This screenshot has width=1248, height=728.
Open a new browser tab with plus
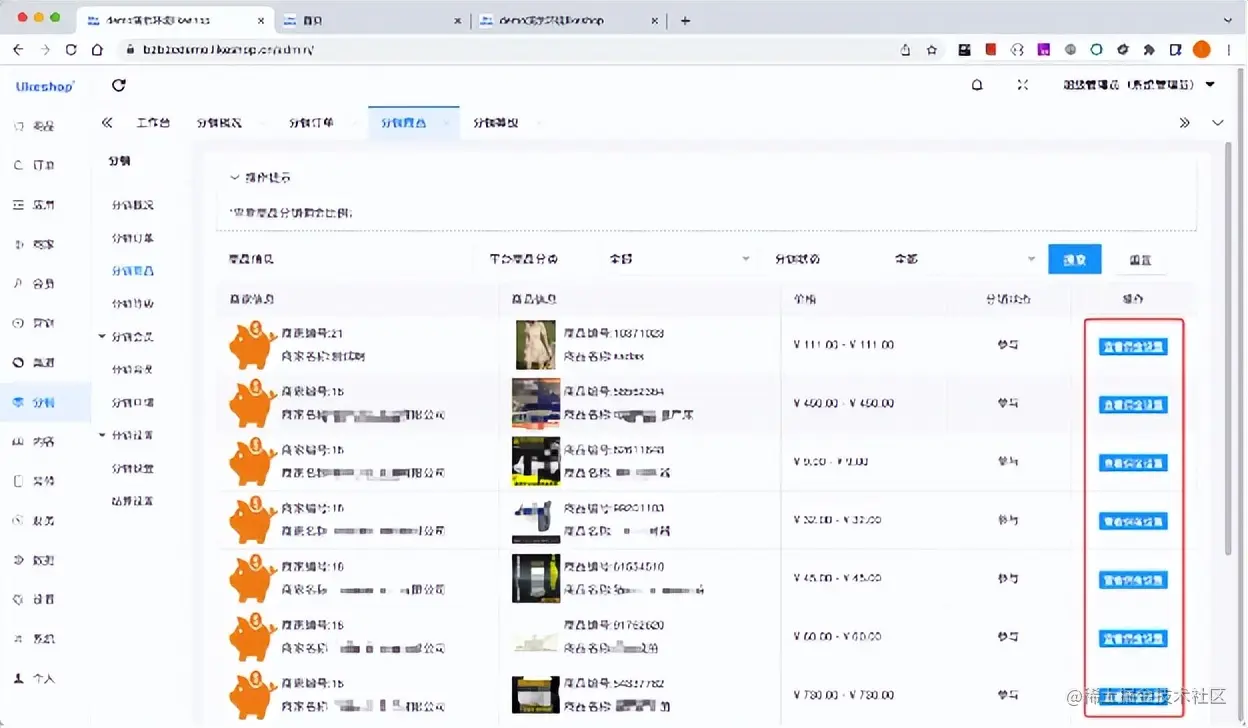click(685, 20)
